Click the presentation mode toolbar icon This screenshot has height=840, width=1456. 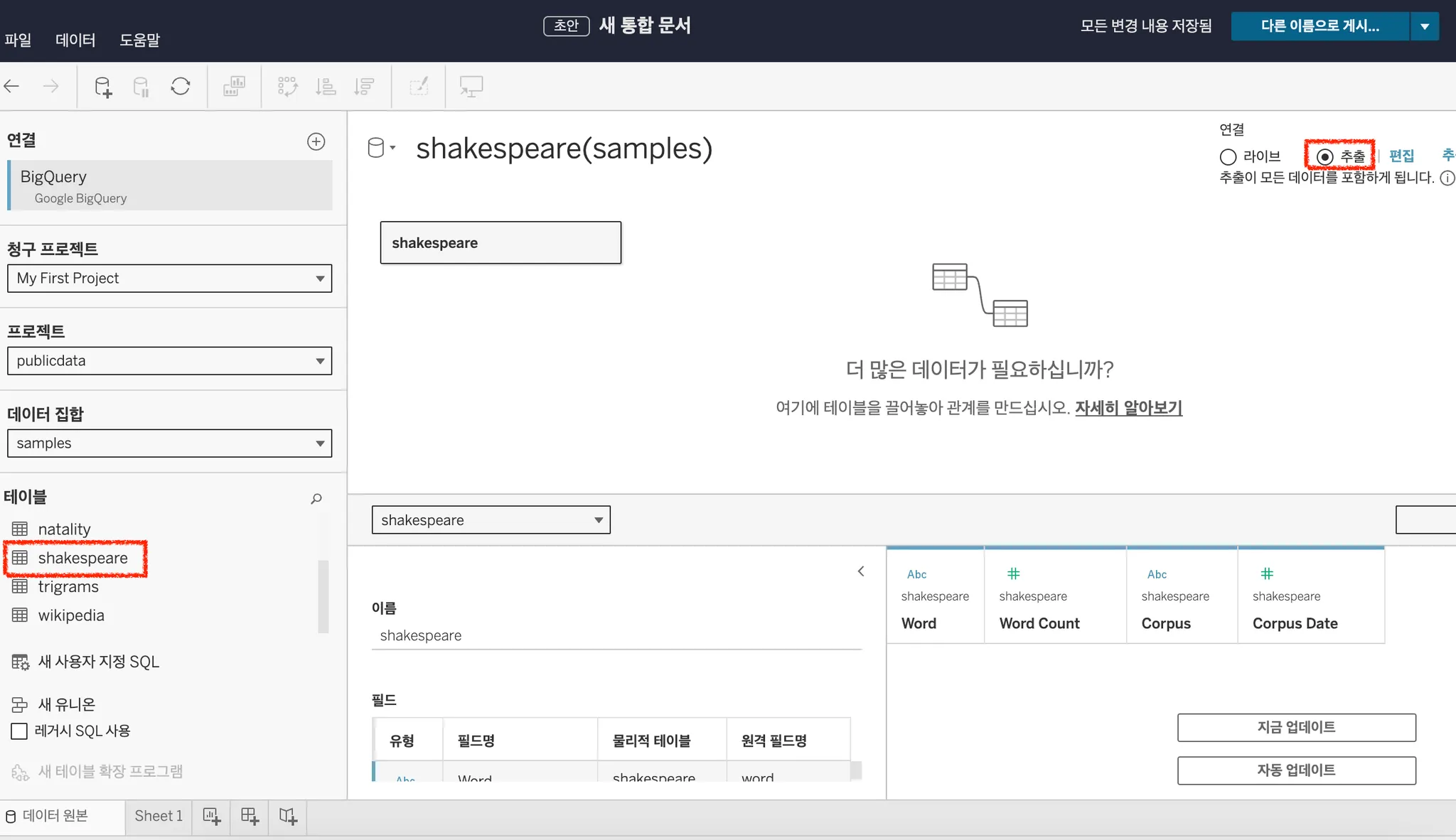click(471, 87)
